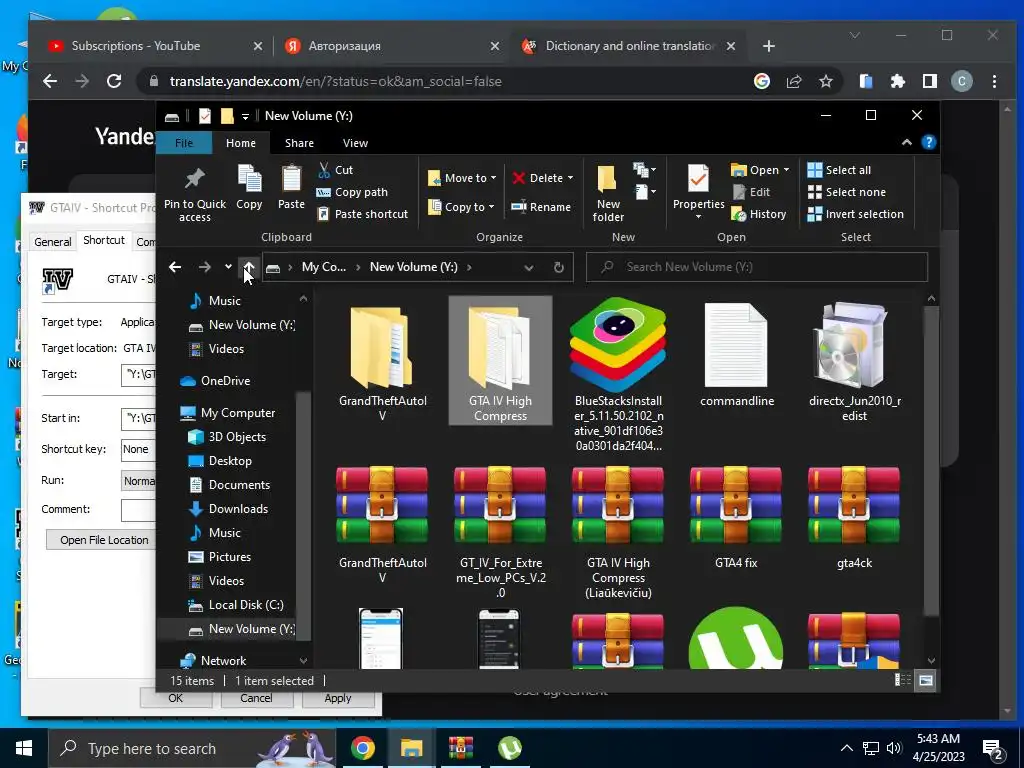Viewport: 1024px width, 768px height.
Task: Select the directx_Jun2010_redist file
Action: click(854, 362)
